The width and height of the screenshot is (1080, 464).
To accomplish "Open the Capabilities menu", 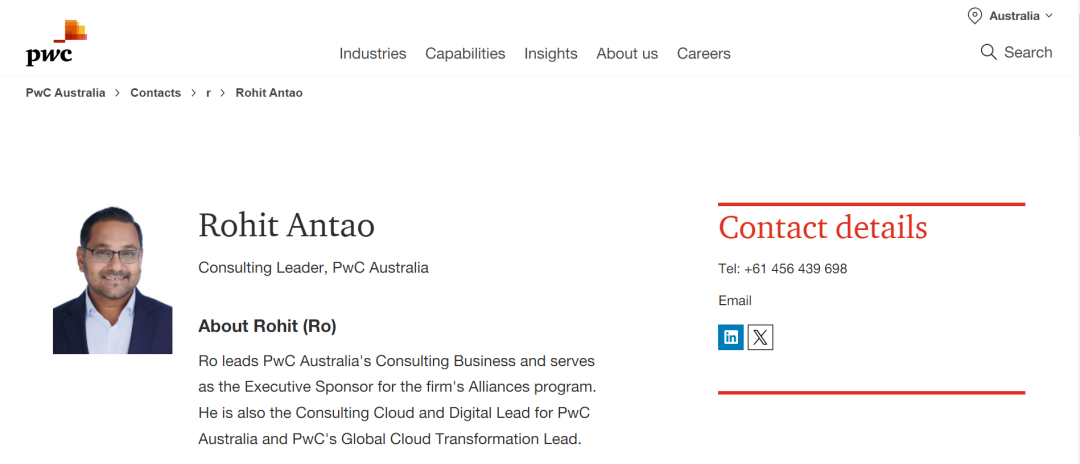I will 465,54.
